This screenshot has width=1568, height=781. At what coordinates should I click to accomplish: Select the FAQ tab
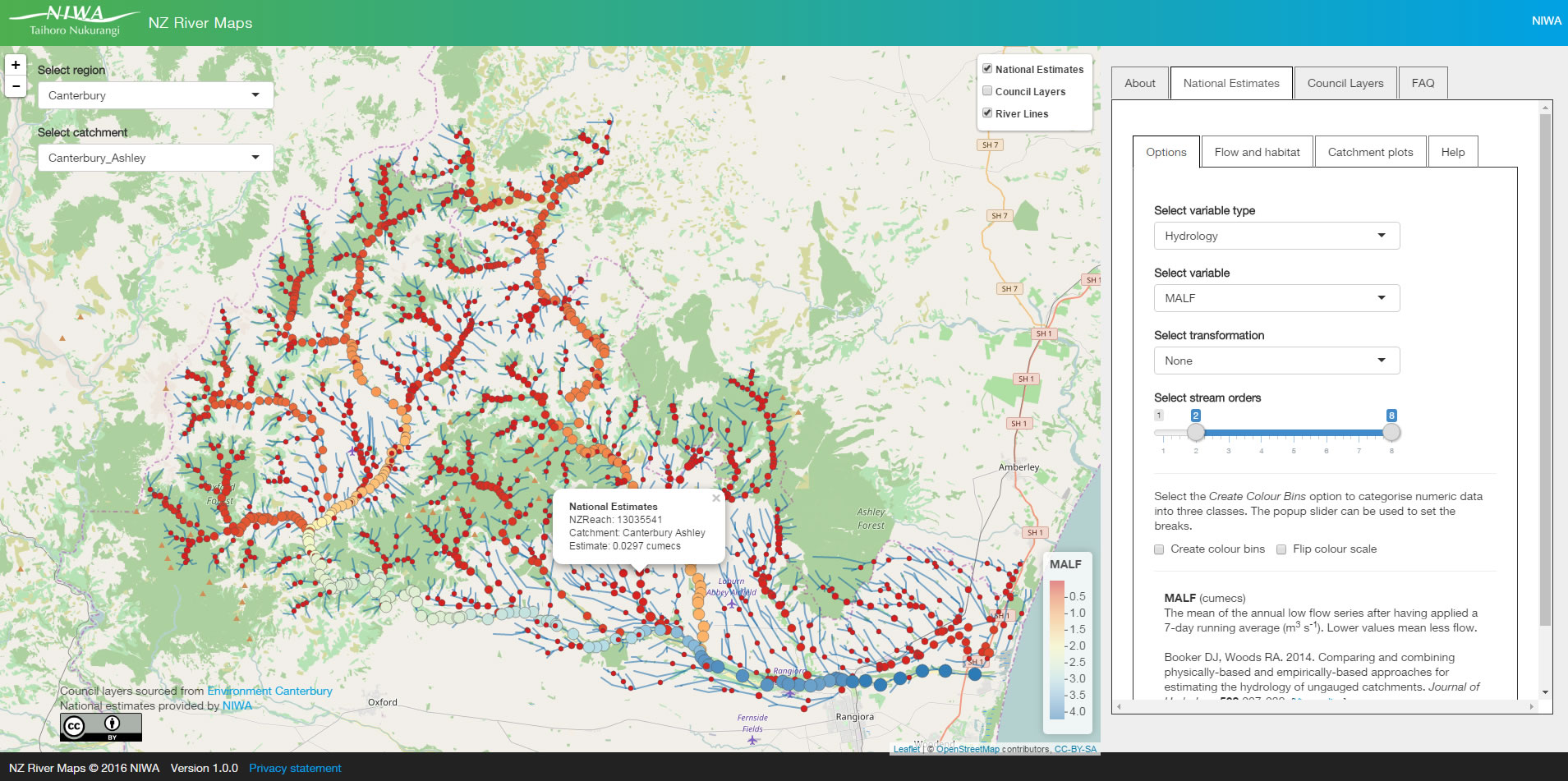pyautogui.click(x=1423, y=82)
